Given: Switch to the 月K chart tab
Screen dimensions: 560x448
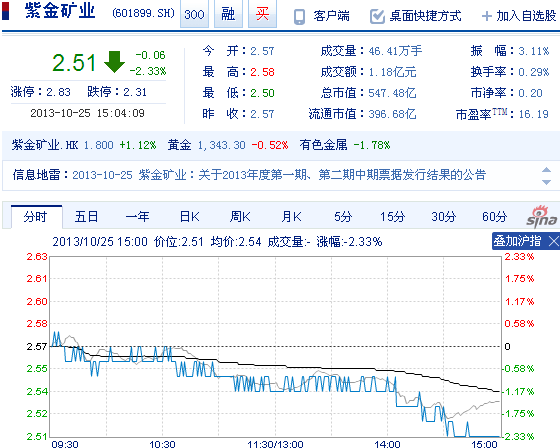Looking at the screenshot, I should [x=291, y=217].
